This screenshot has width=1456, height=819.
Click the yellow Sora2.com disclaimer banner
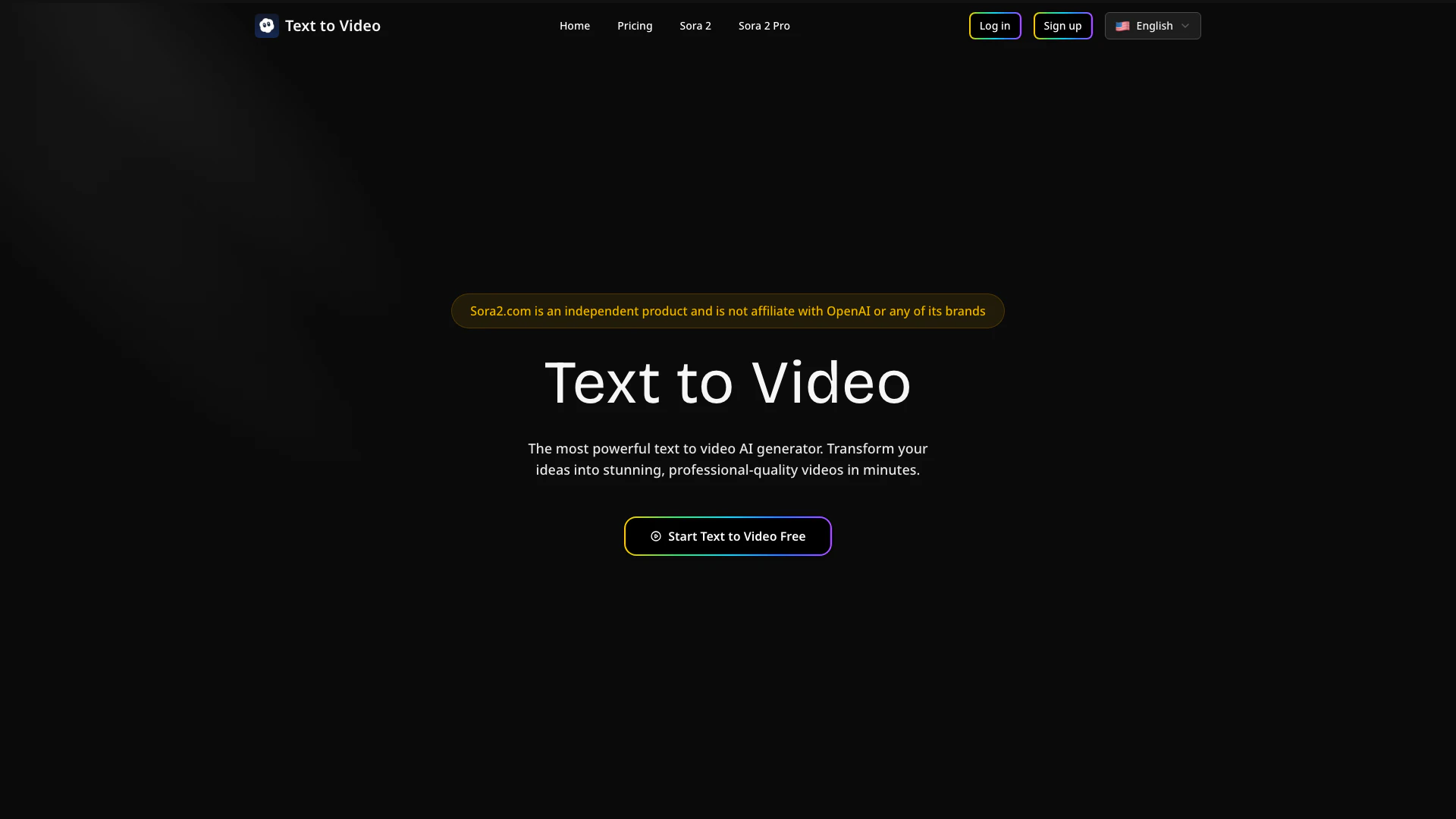727,311
